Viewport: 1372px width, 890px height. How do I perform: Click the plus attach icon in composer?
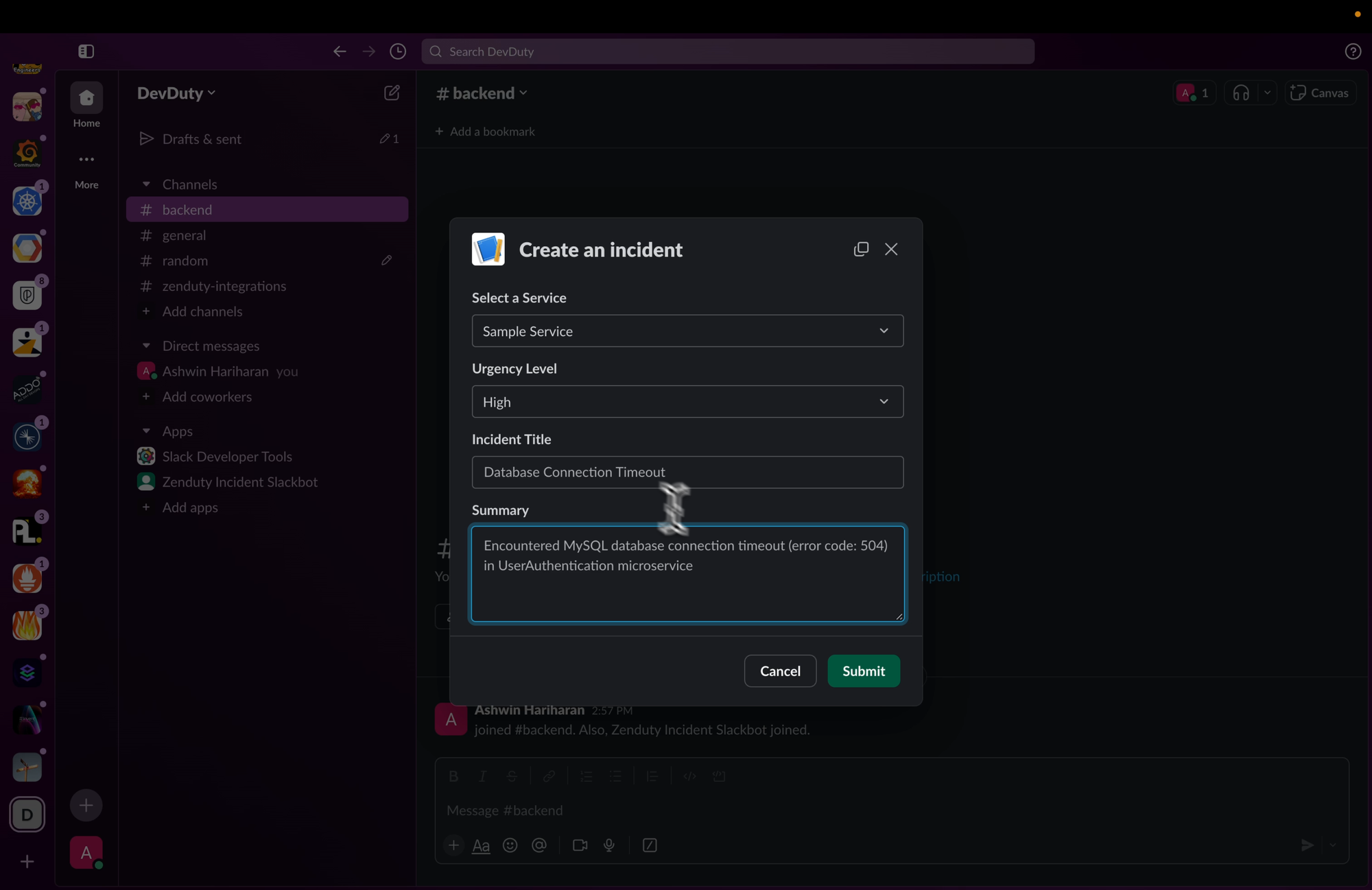(x=453, y=845)
